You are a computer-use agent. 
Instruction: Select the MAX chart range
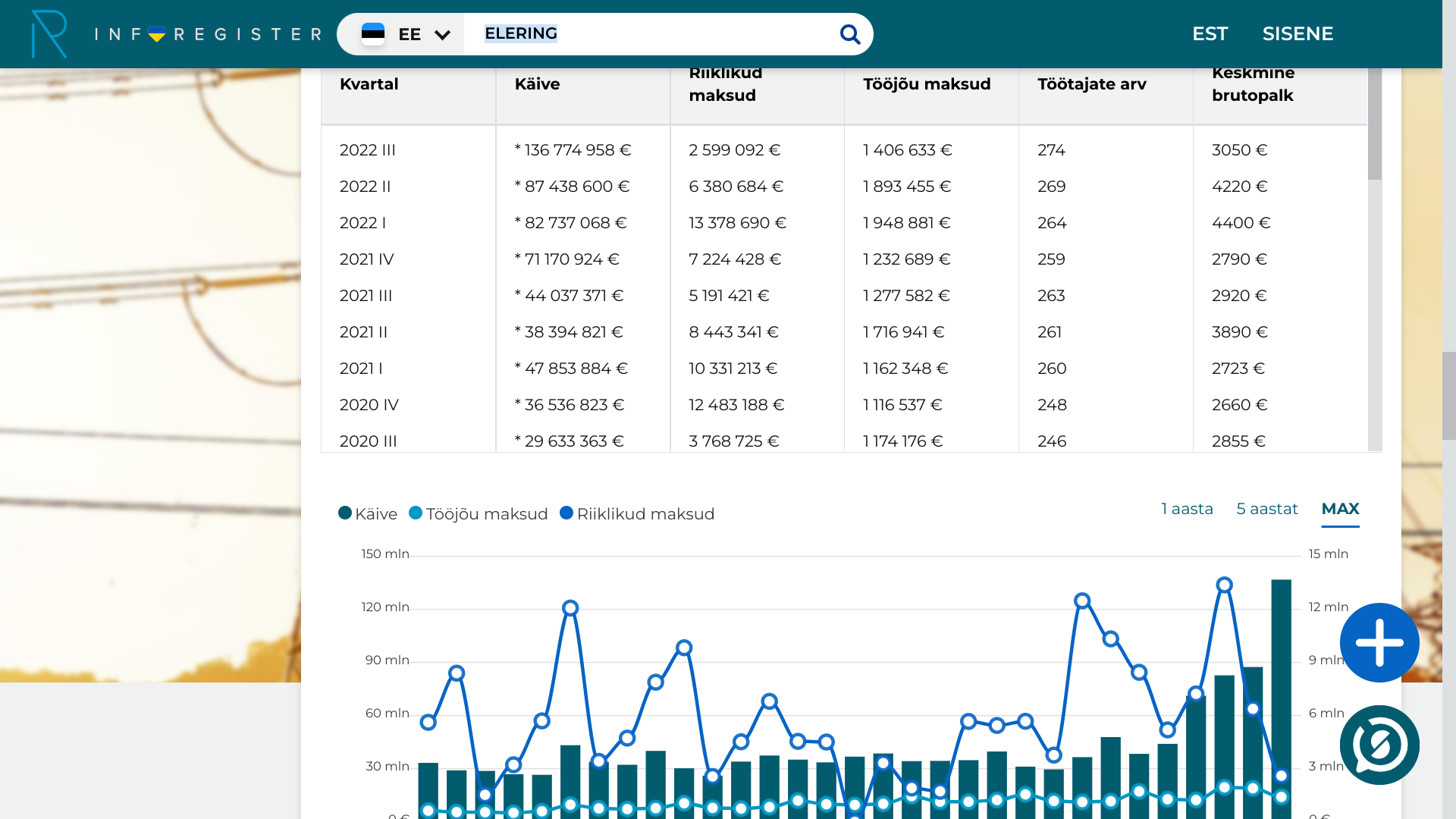click(1340, 509)
